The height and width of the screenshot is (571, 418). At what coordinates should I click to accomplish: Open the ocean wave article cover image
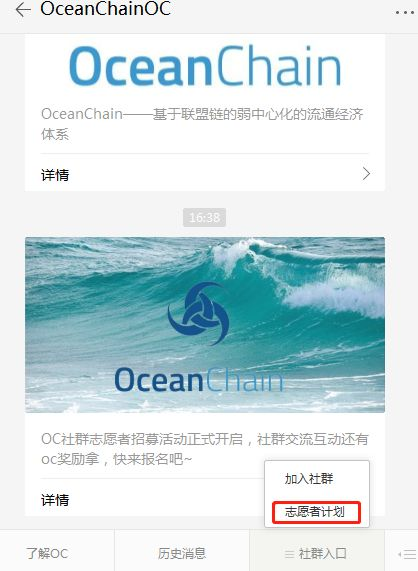point(205,325)
